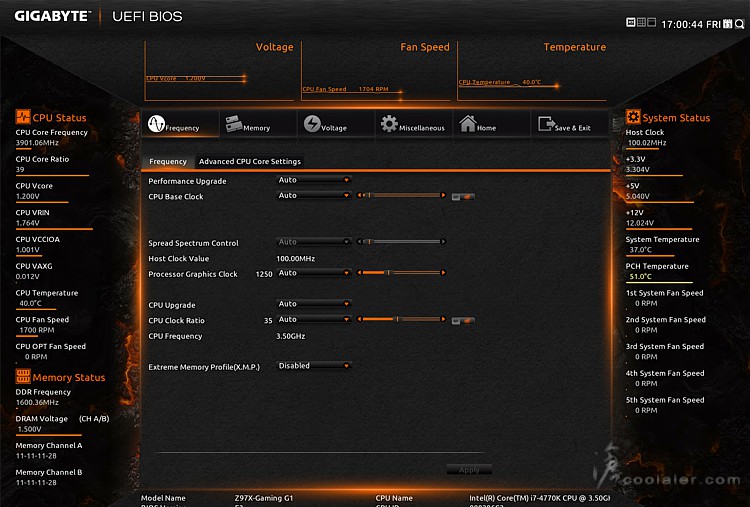Image resolution: width=750 pixels, height=507 pixels.
Task: Click the System Status gear icon
Action: click(633, 117)
